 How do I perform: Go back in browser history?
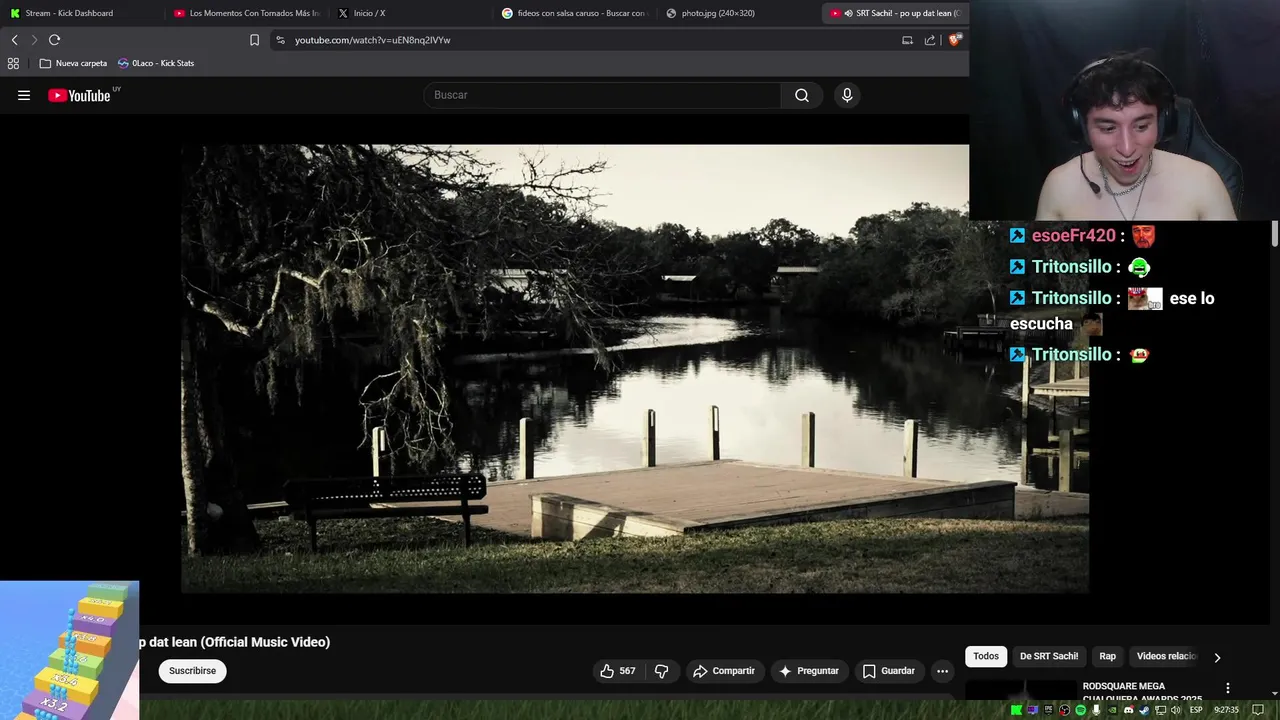click(14, 40)
